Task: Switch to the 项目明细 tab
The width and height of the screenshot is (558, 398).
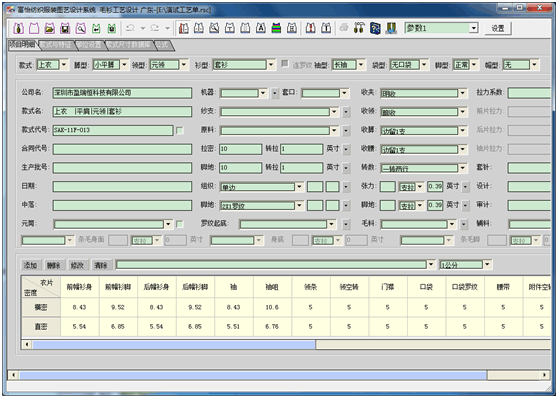Action: click(22, 44)
